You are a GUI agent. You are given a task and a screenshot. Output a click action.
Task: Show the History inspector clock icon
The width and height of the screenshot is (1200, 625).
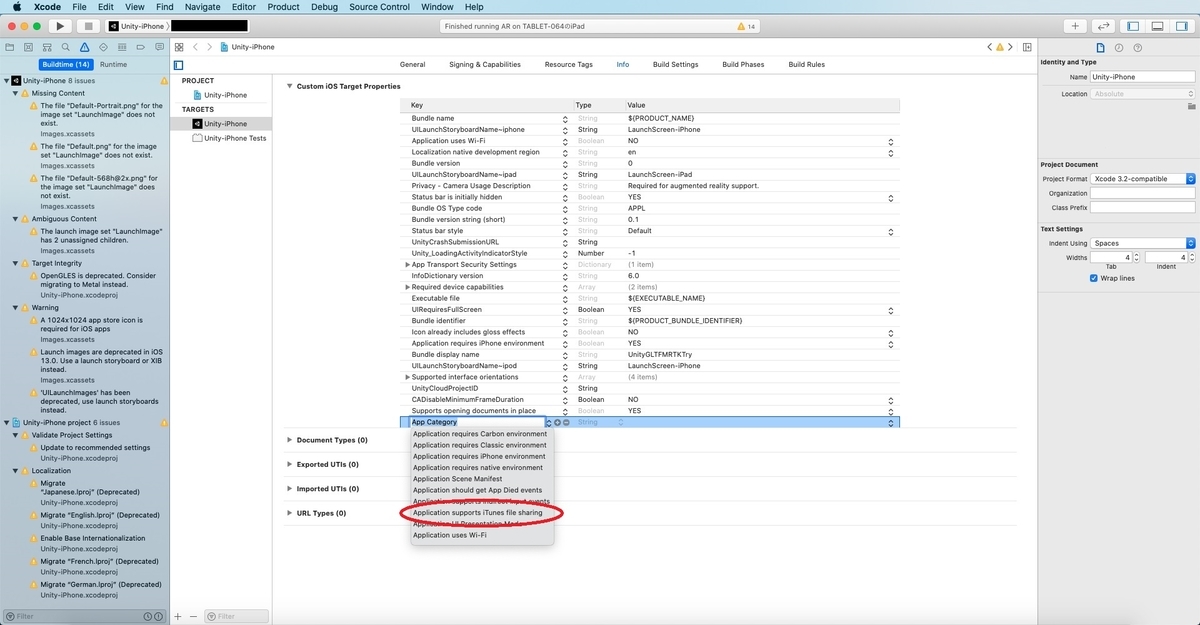[1118, 47]
